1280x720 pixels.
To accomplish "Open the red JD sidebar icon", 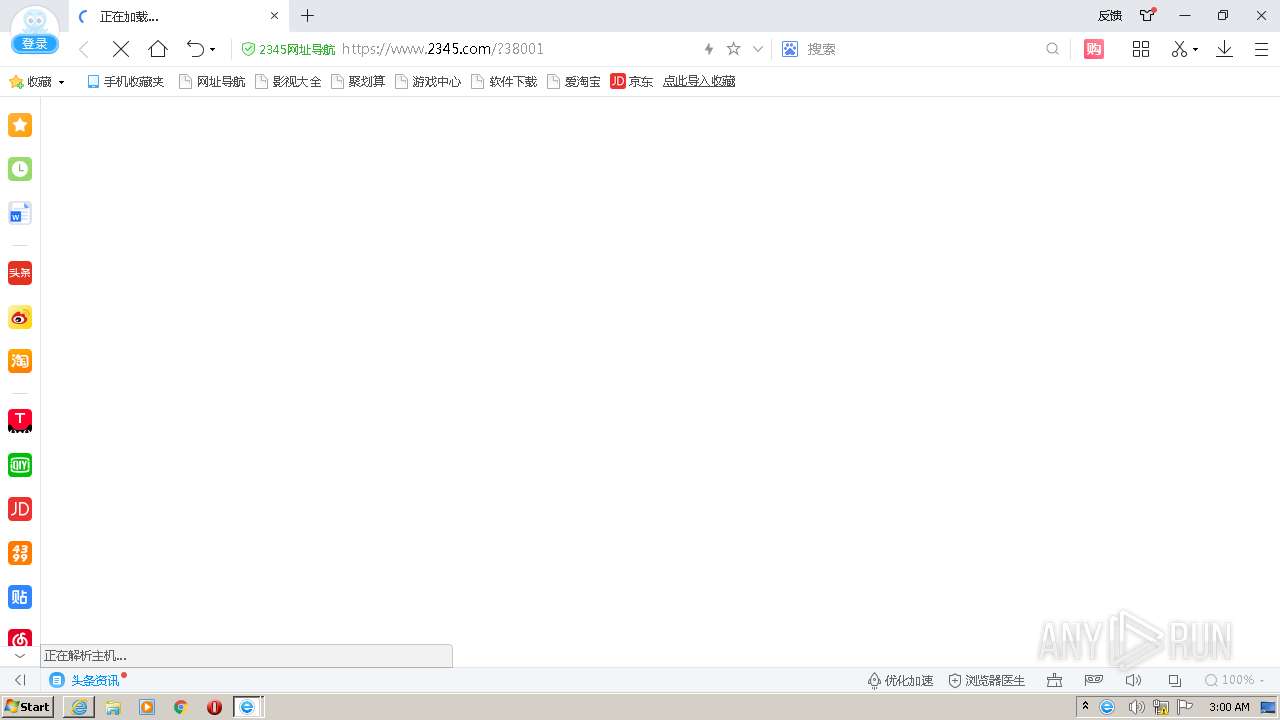I will click(x=20, y=509).
